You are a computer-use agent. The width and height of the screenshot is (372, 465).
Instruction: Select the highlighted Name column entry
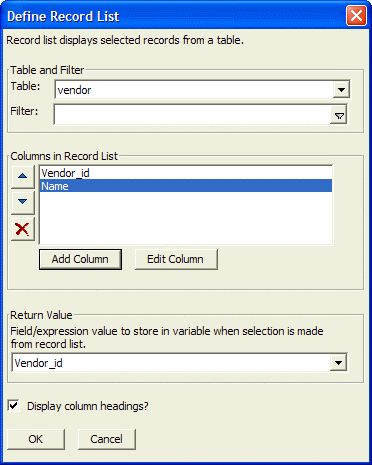pyautogui.click(x=186, y=186)
